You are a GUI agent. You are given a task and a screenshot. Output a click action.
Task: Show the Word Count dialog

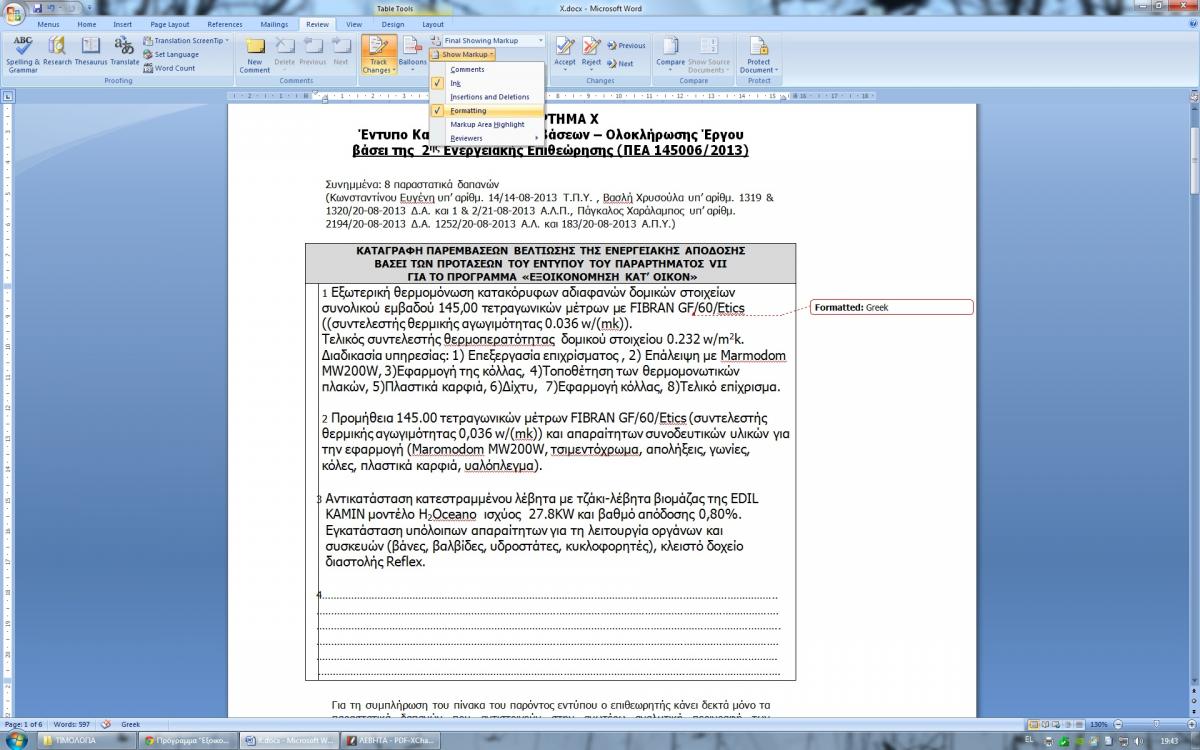point(169,68)
